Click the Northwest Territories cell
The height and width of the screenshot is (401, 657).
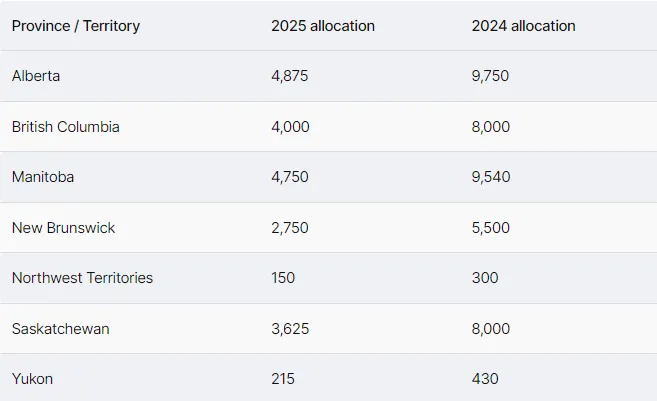coord(82,278)
